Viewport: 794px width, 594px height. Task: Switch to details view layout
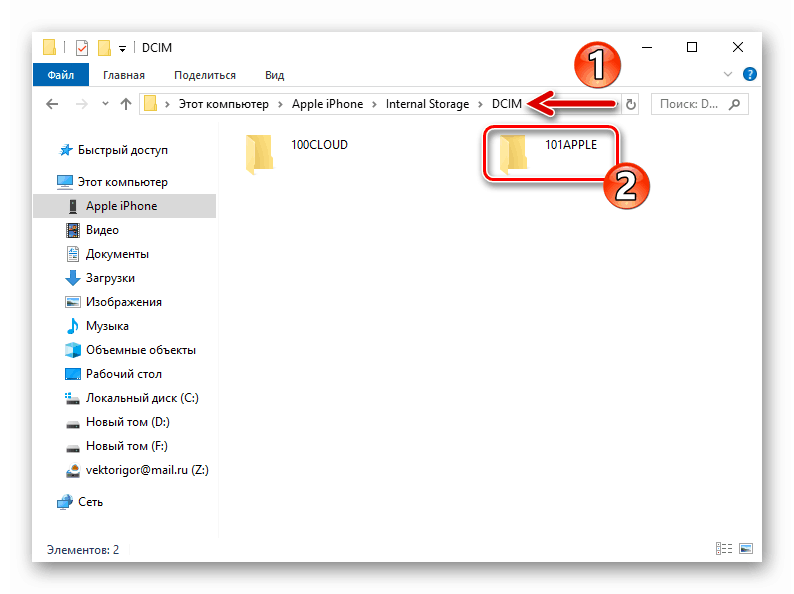724,548
